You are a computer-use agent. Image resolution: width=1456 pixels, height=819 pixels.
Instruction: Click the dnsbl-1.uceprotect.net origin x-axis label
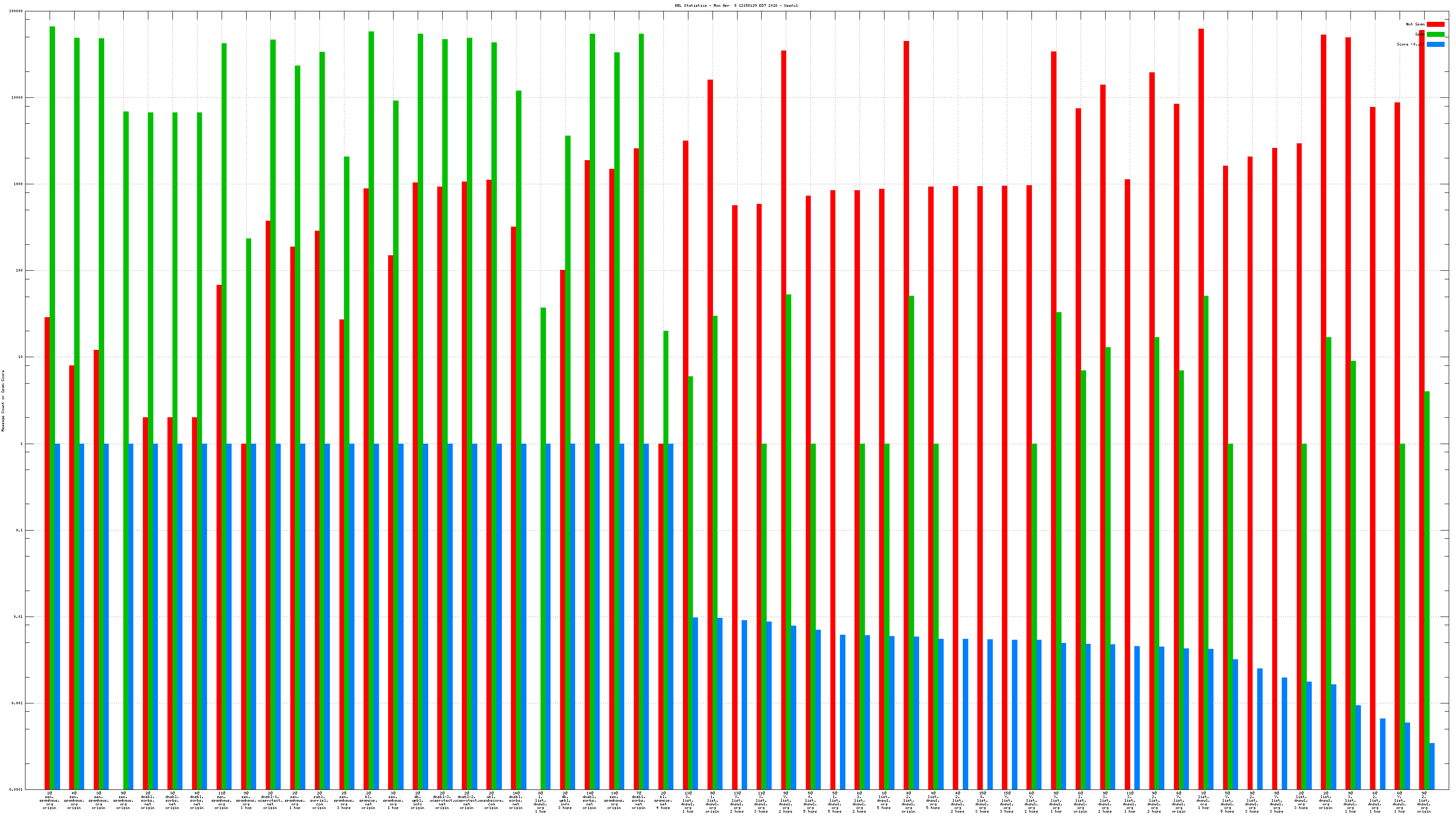270,800
